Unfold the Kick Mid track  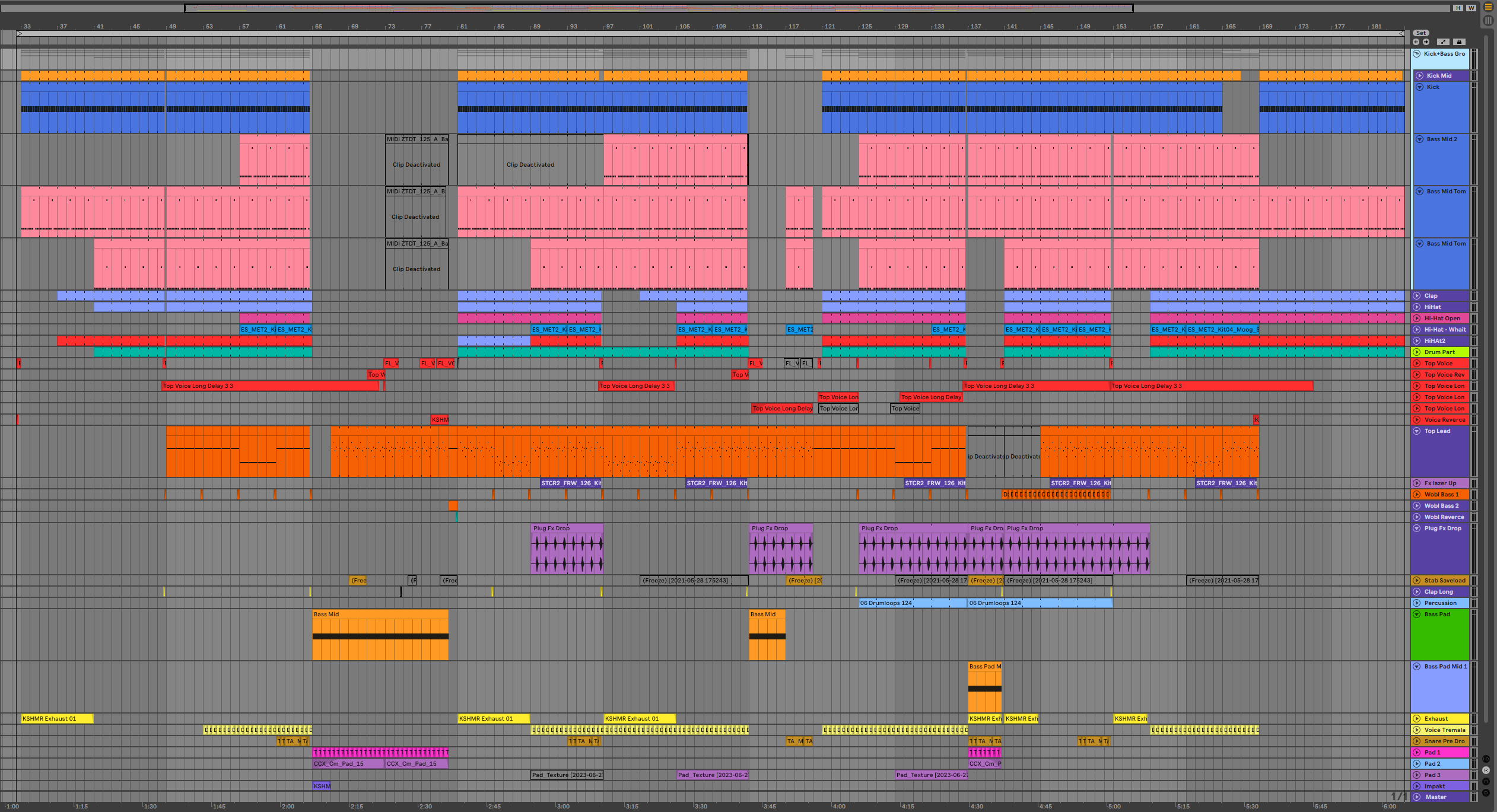coord(1420,76)
